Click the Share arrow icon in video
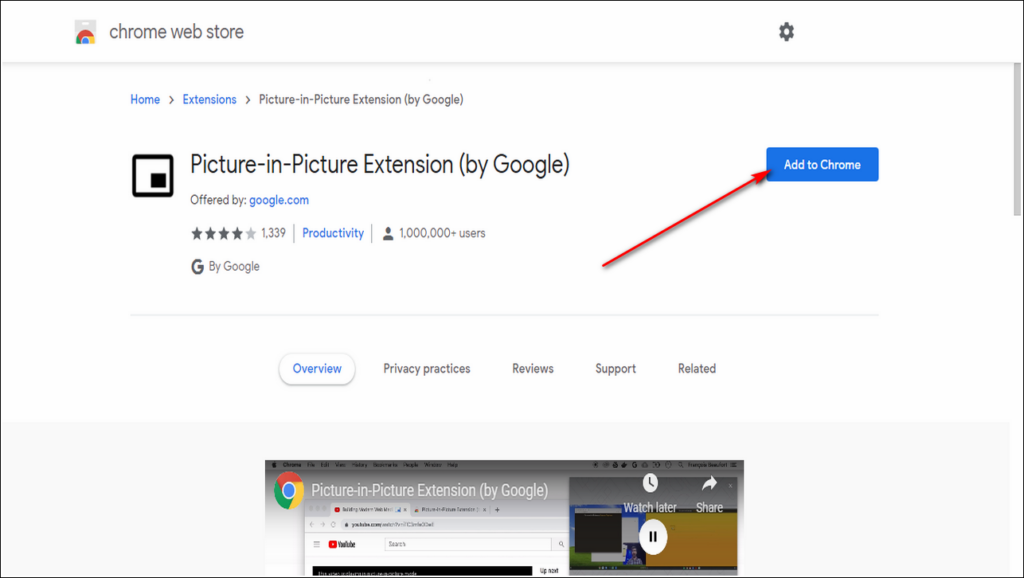The image size is (1024, 578). 709,484
